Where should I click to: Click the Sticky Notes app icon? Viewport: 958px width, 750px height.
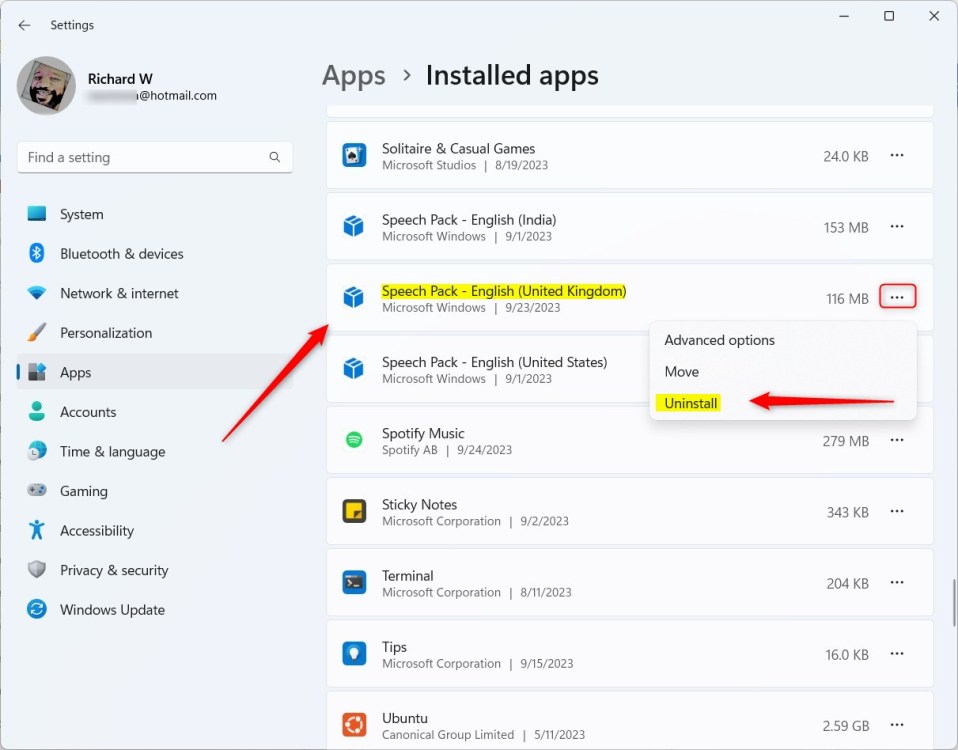[354, 511]
